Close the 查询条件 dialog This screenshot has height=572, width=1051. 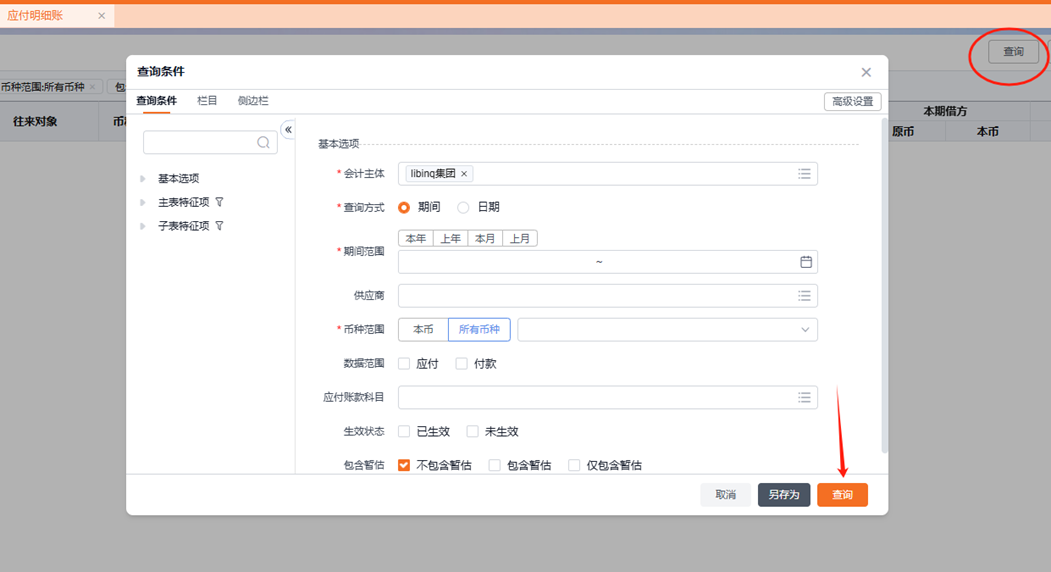pyautogui.click(x=866, y=72)
